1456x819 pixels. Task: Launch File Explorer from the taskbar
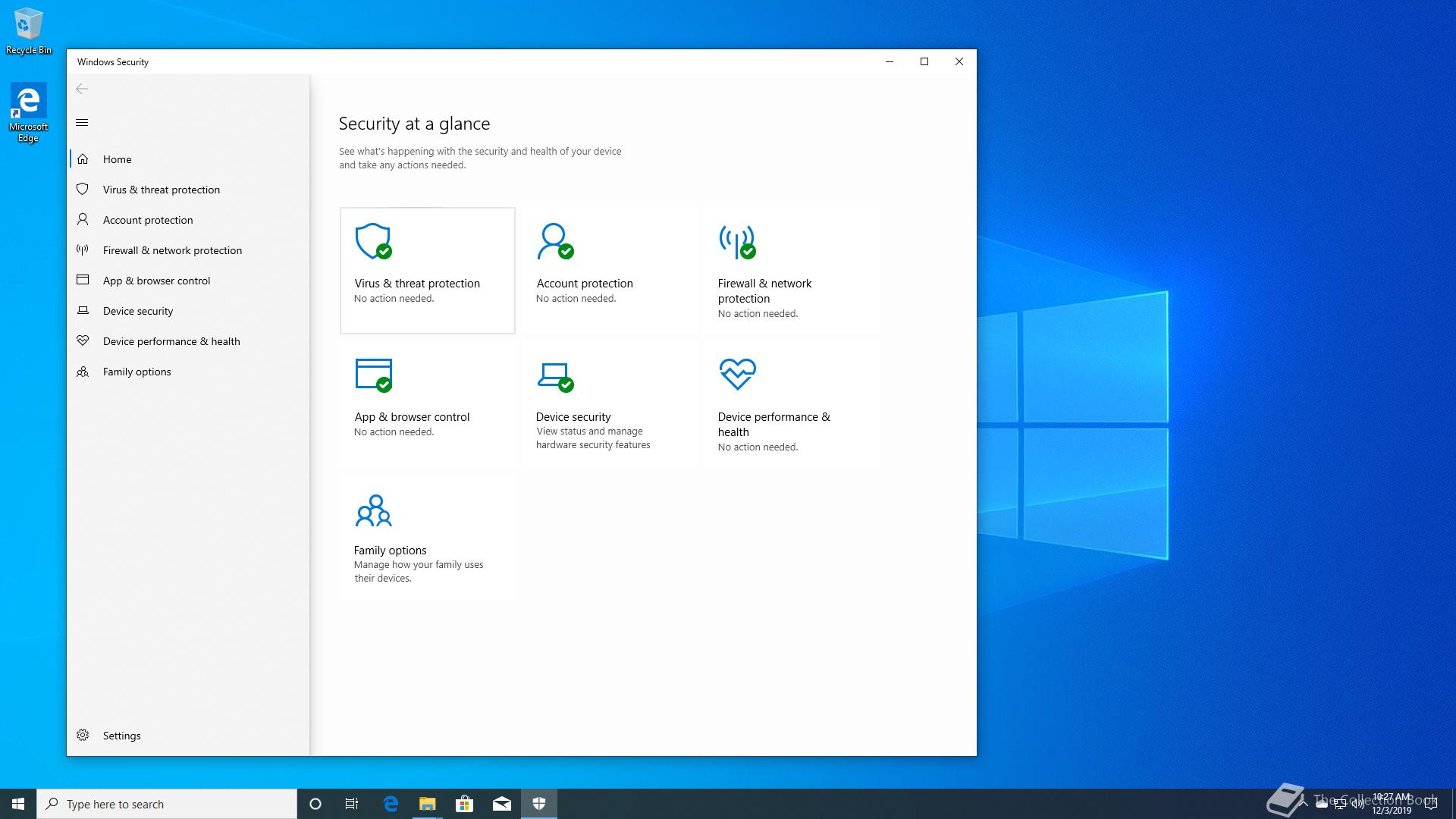click(428, 804)
